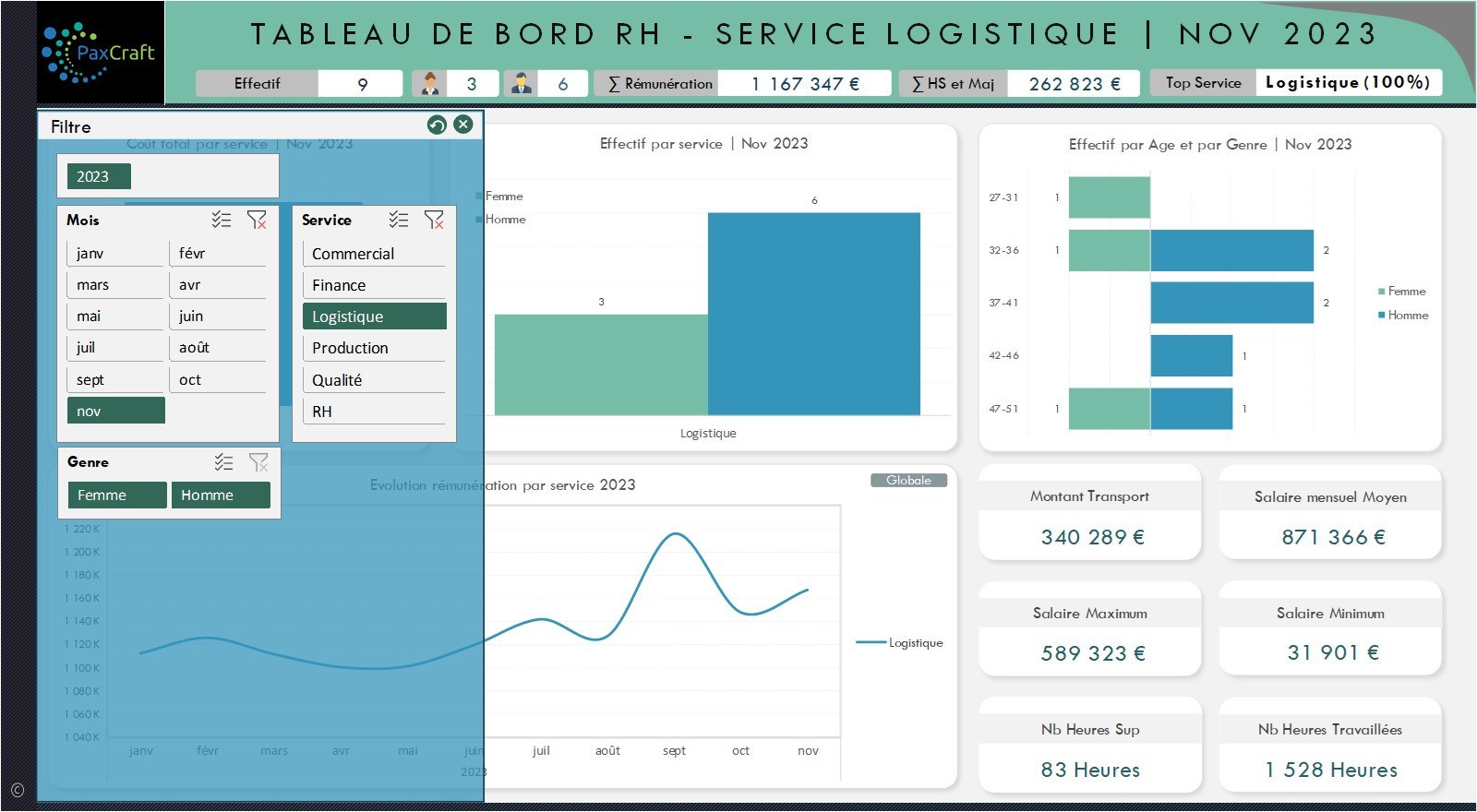1477x812 pixels.
Task: Click the female employee icon
Action: pyautogui.click(x=429, y=83)
